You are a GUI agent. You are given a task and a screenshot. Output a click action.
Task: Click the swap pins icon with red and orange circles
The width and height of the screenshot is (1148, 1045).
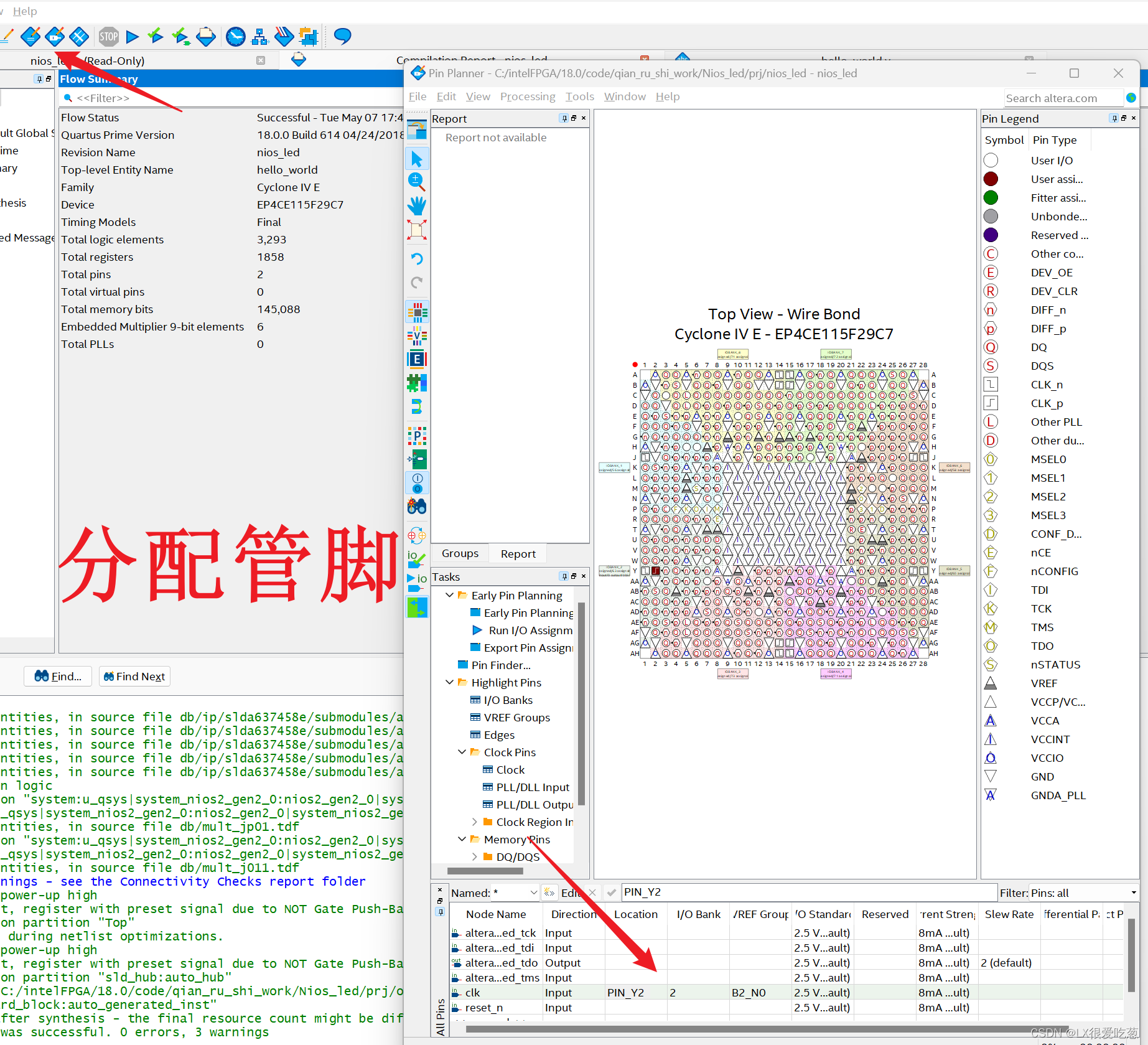click(x=417, y=535)
